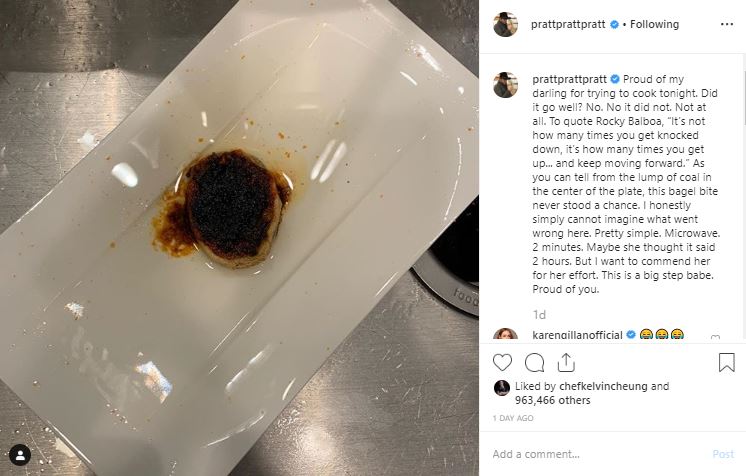Viewport: 746px width, 476px height.
Task: Submit the comment using the Post button
Action: [723, 454]
